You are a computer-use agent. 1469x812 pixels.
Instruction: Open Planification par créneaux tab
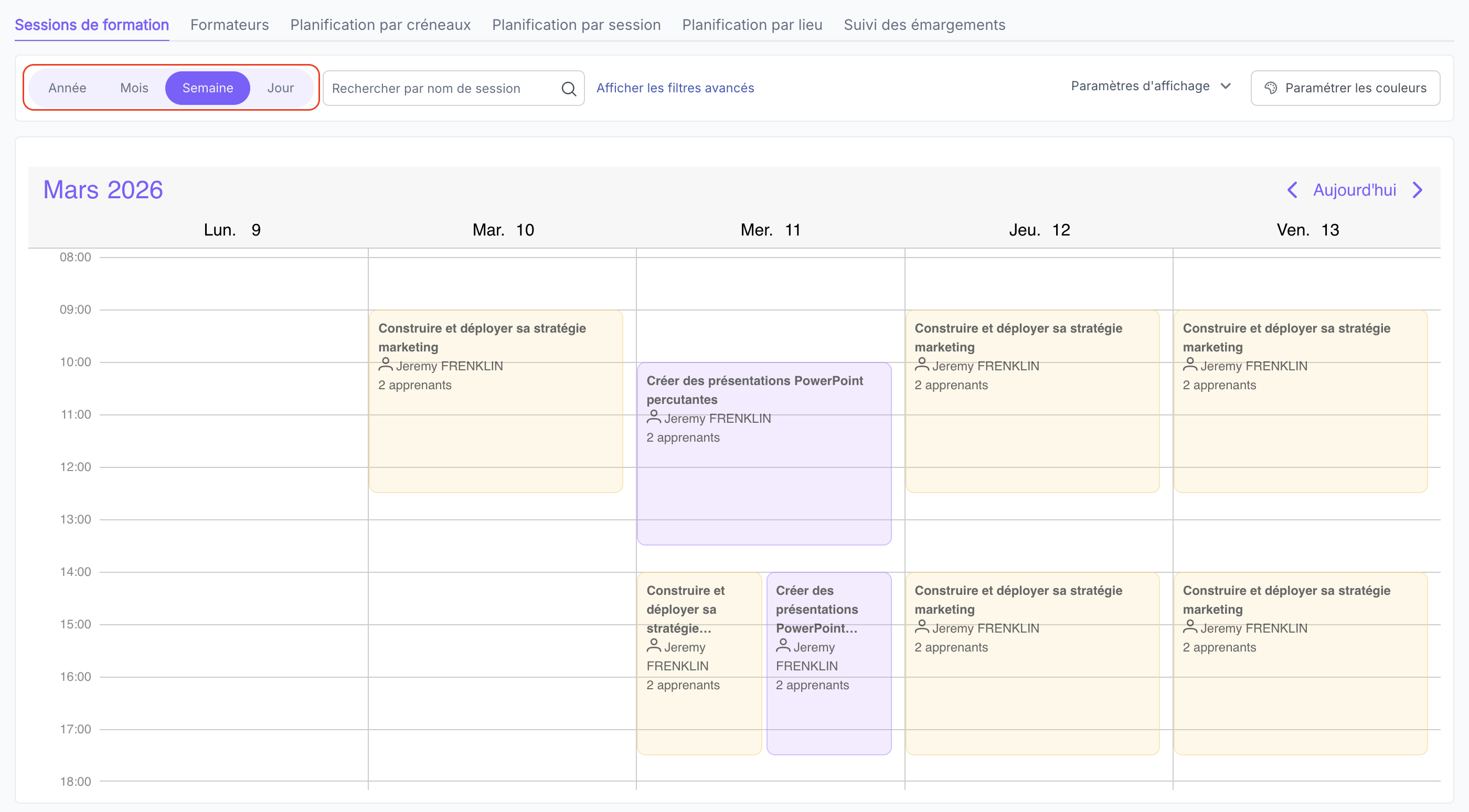click(380, 25)
